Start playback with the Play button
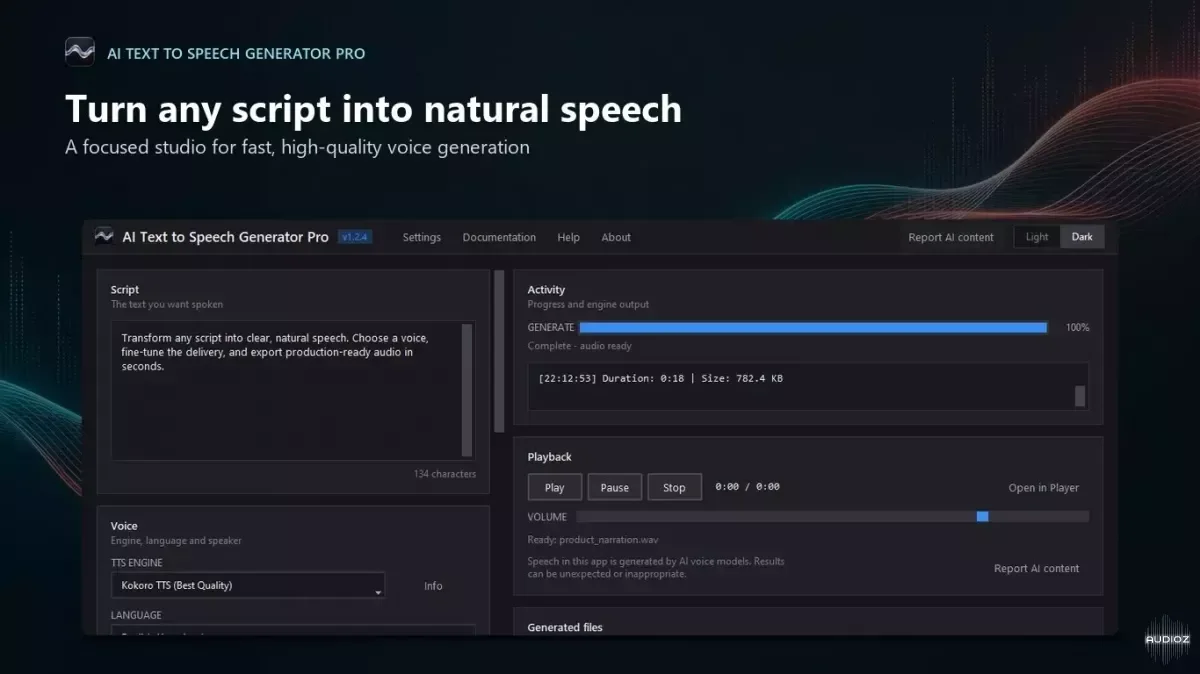This screenshot has width=1200, height=674. point(555,487)
